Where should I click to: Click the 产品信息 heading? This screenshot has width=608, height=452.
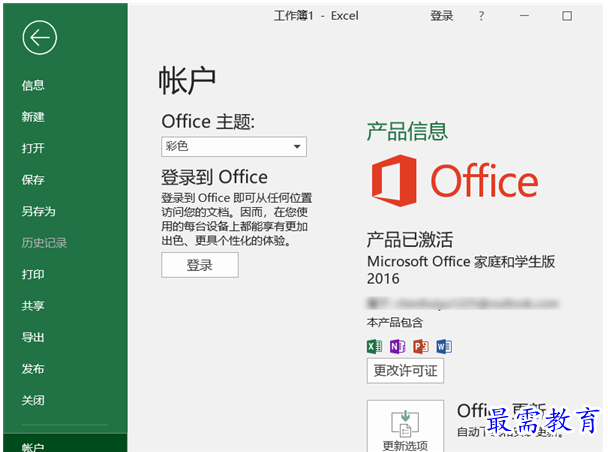tap(407, 131)
